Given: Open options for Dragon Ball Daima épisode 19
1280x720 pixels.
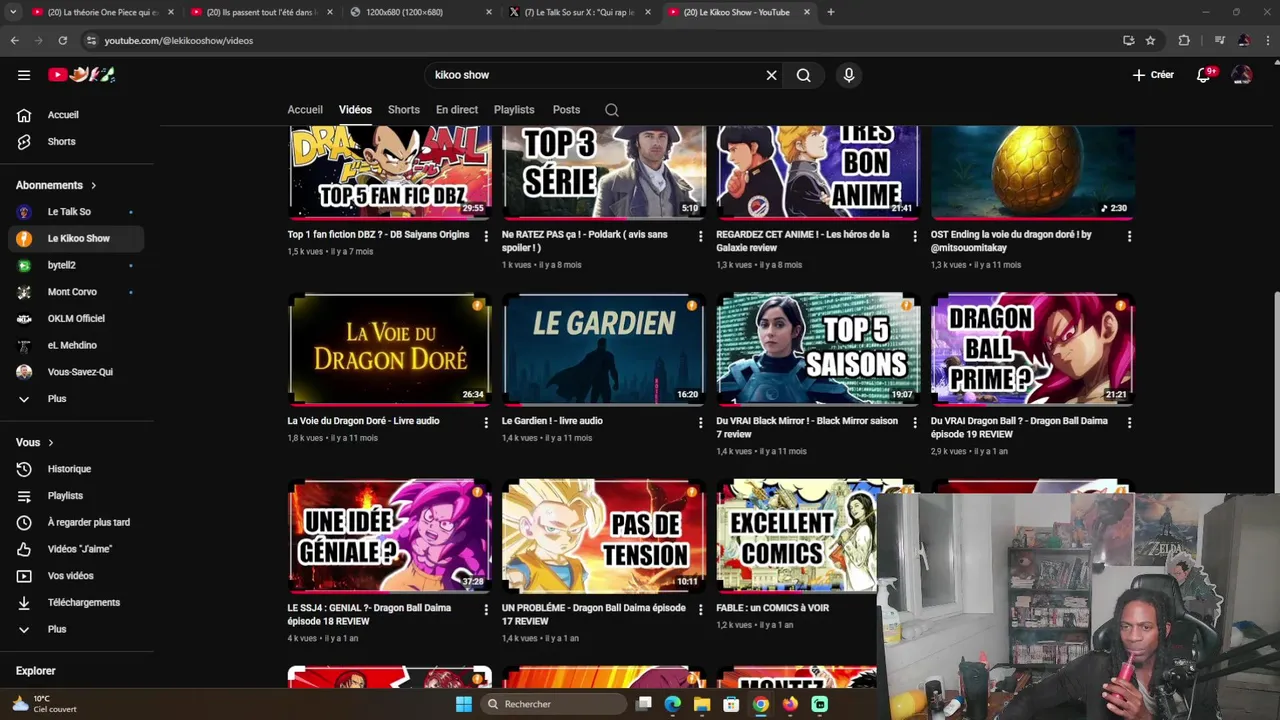Looking at the screenshot, I should tap(1129, 423).
